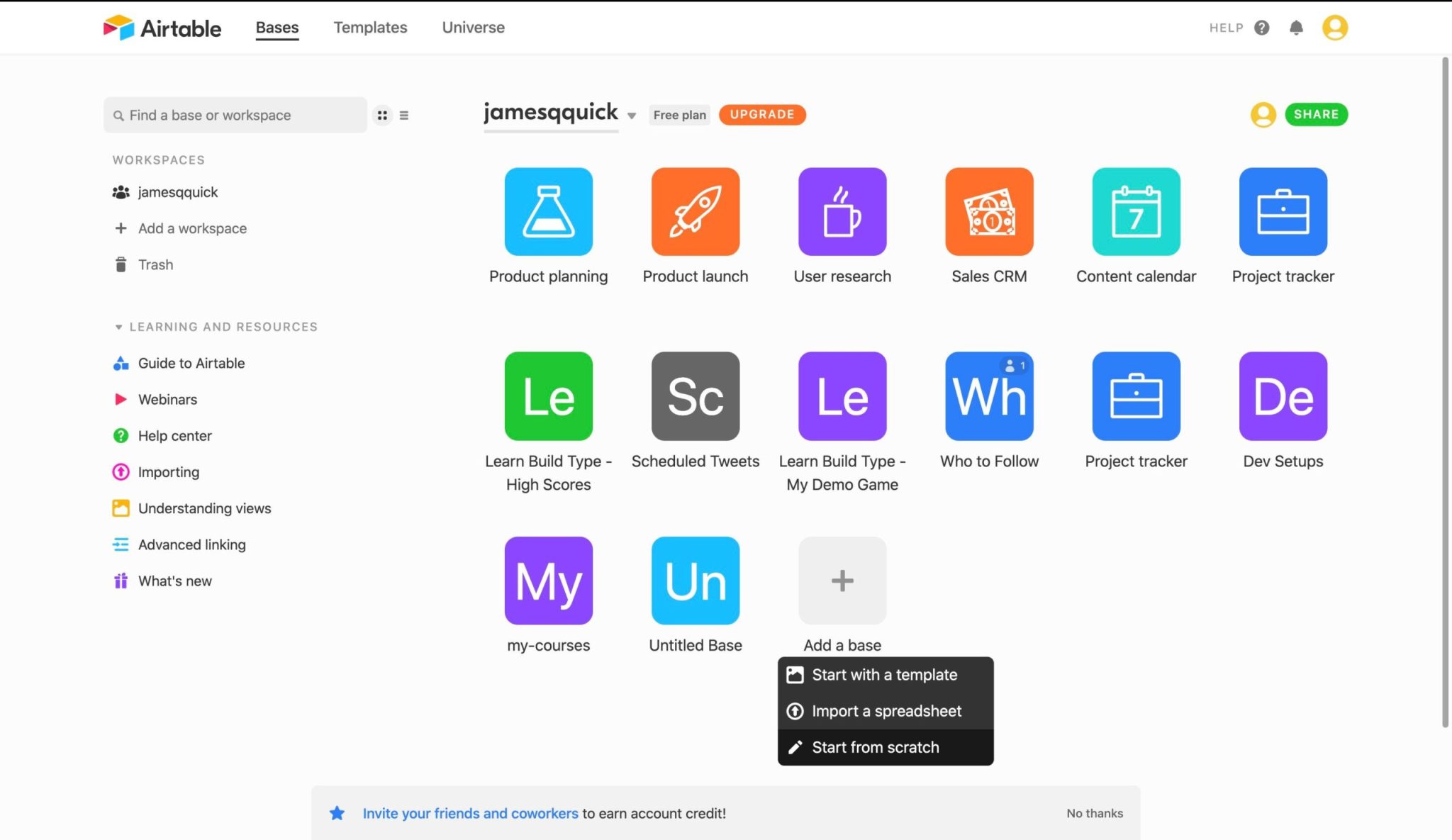1452x840 pixels.
Task: Open your account avatar menu
Action: (1334, 28)
